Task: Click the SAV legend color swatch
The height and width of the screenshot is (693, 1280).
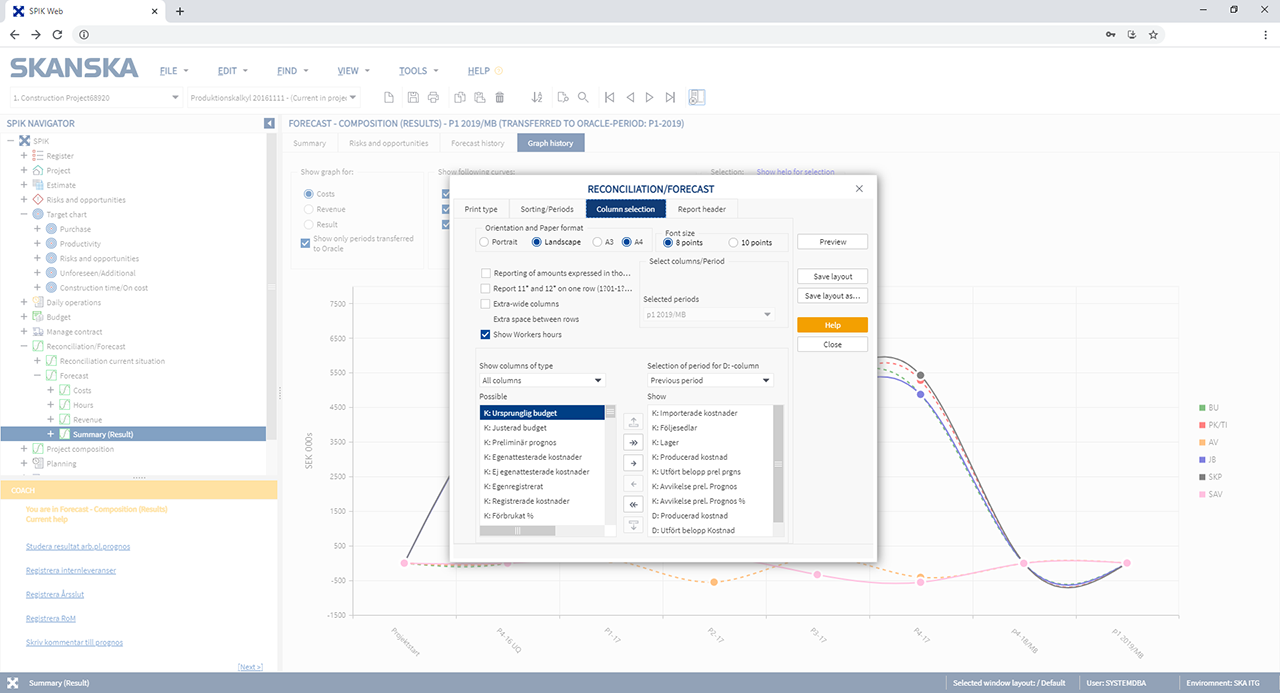Action: 1202,494
